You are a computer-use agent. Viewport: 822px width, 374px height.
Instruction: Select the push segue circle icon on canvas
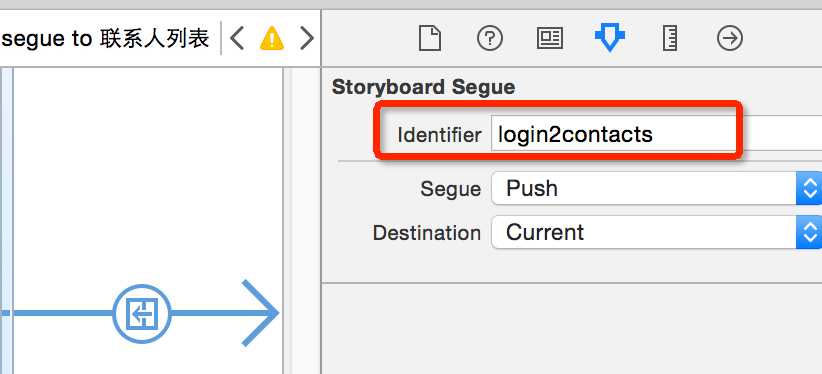(x=142, y=314)
